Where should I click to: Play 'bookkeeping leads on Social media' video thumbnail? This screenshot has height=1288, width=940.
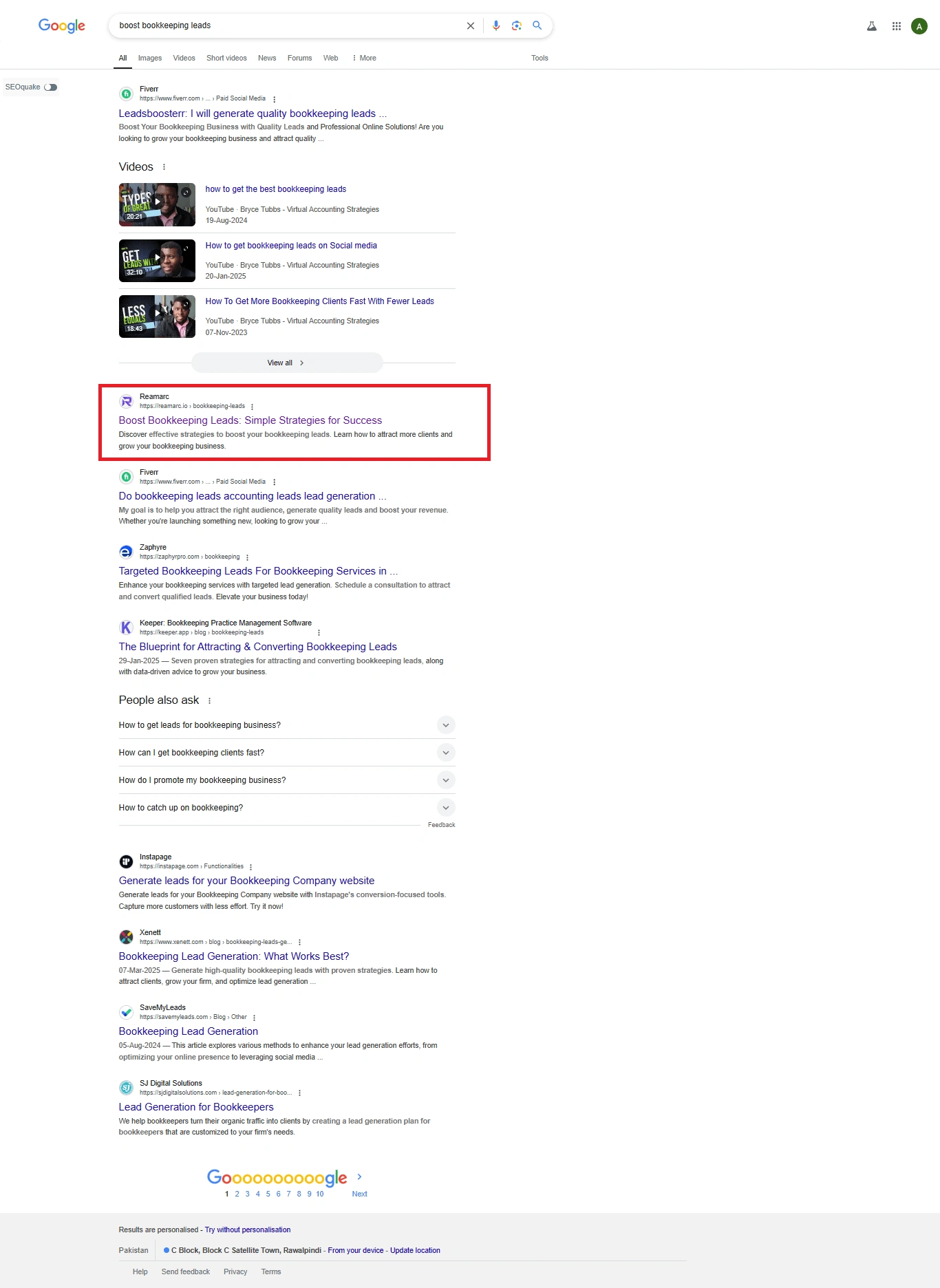pos(157,261)
